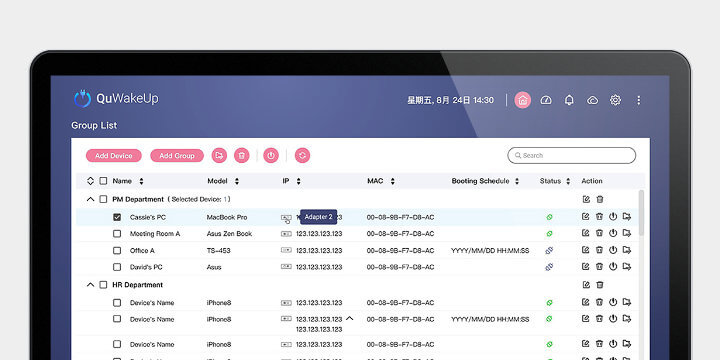
Task: Sort by Name column arrows
Action: (x=141, y=181)
